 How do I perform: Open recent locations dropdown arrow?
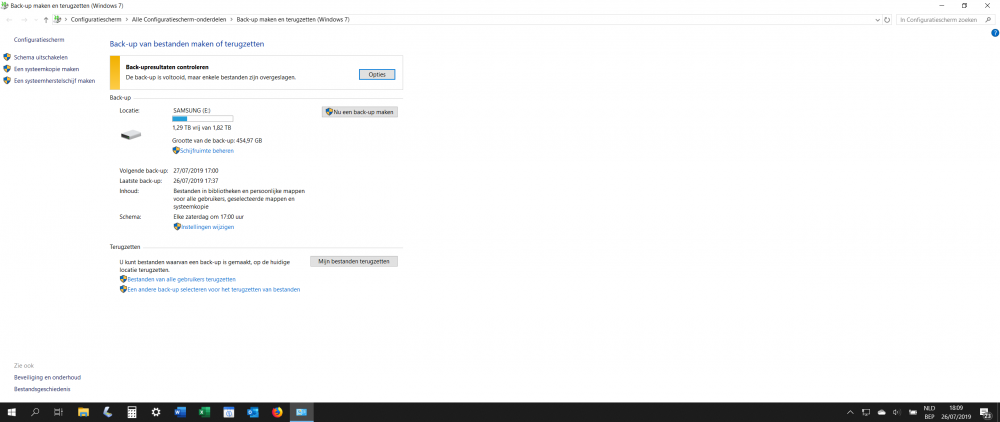coord(35,20)
